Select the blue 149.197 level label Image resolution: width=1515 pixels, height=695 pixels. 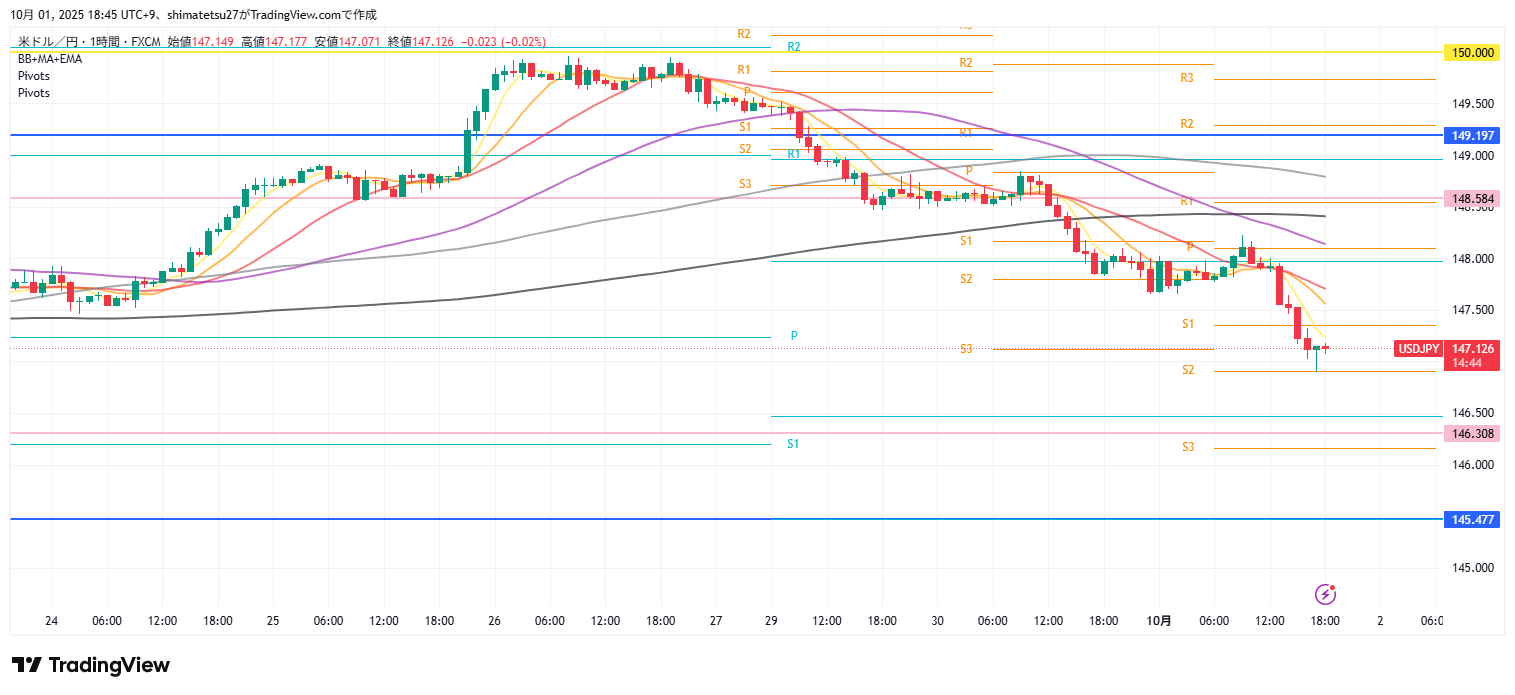coord(1471,135)
